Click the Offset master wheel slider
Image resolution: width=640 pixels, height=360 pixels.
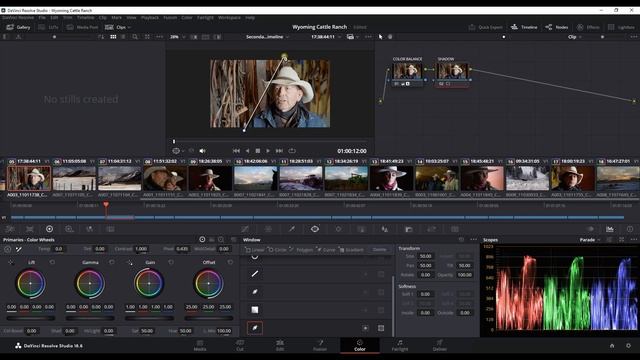tap(209, 318)
